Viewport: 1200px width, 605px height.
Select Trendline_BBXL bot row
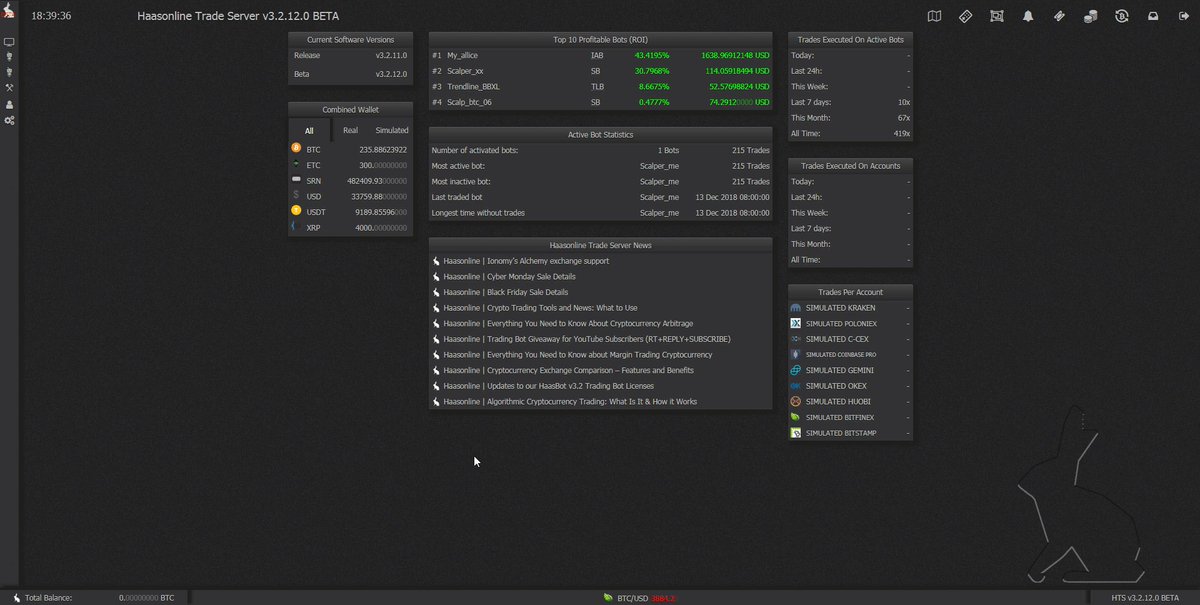(x=600, y=87)
